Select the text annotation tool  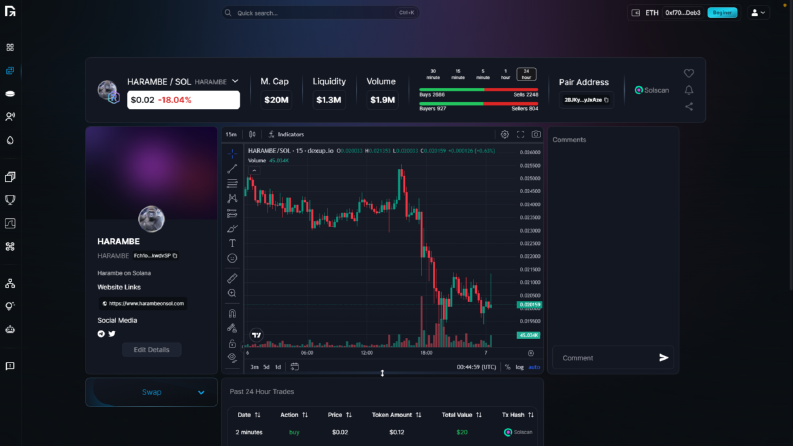(x=232, y=243)
